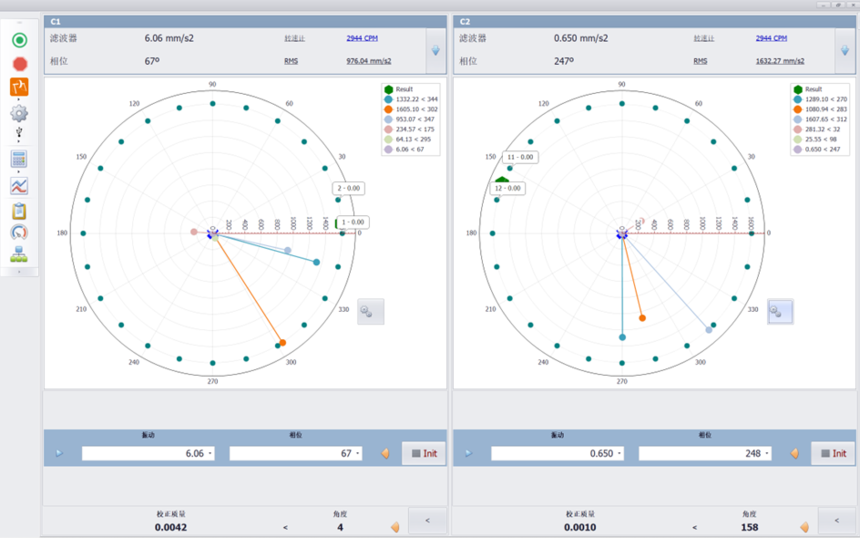The image size is (860, 538).
Task: Open the calculator icon in sidebar
Action: pyautogui.click(x=19, y=159)
